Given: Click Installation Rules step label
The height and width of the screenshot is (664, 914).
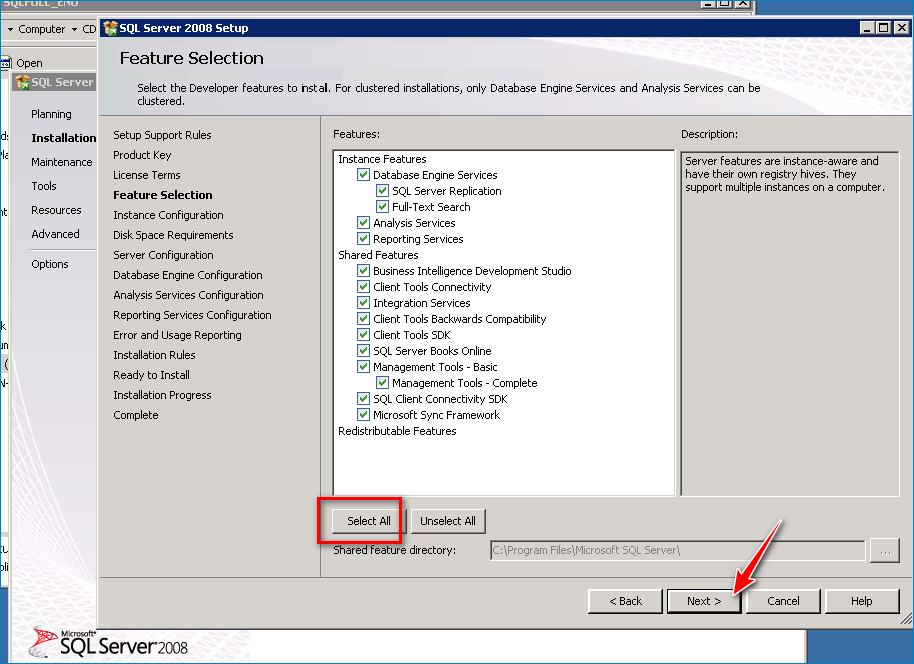Looking at the screenshot, I should 154,355.
